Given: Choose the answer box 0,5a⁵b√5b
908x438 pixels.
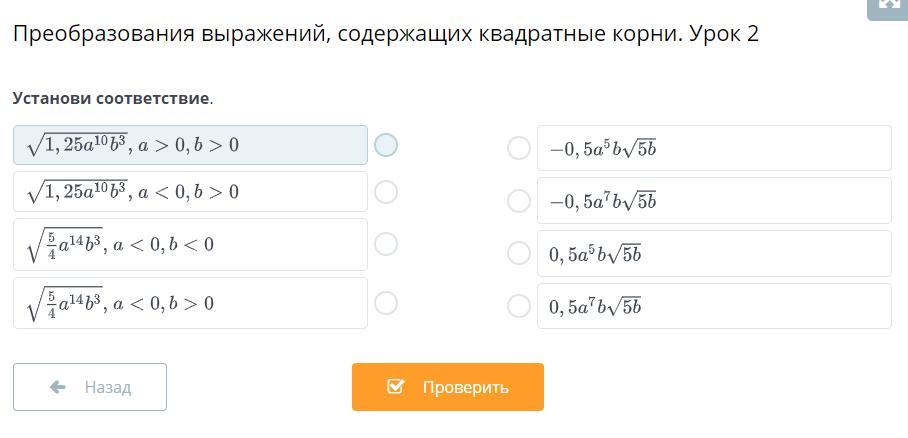Looking at the screenshot, I should (x=715, y=253).
